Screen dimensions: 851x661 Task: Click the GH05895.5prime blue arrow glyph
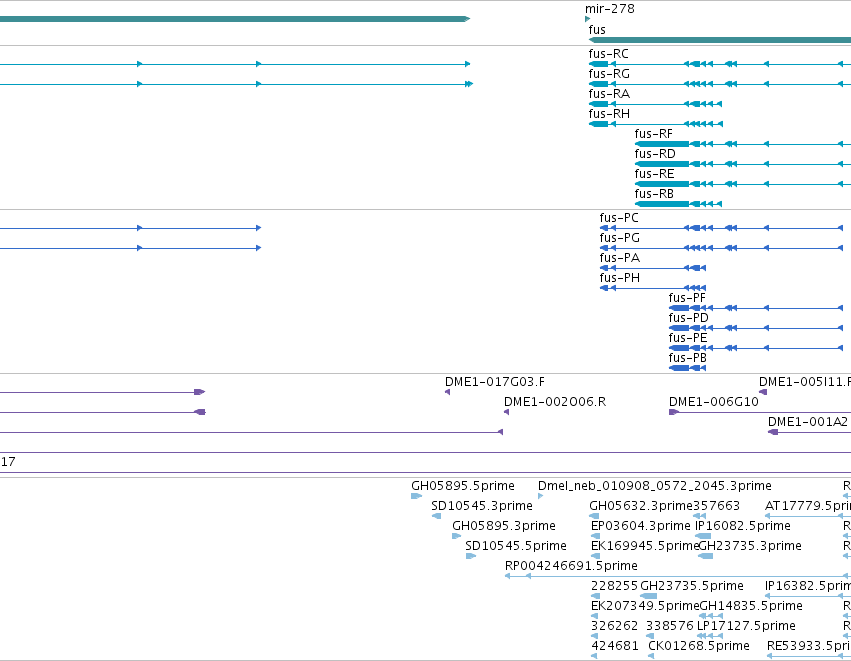[416, 496]
